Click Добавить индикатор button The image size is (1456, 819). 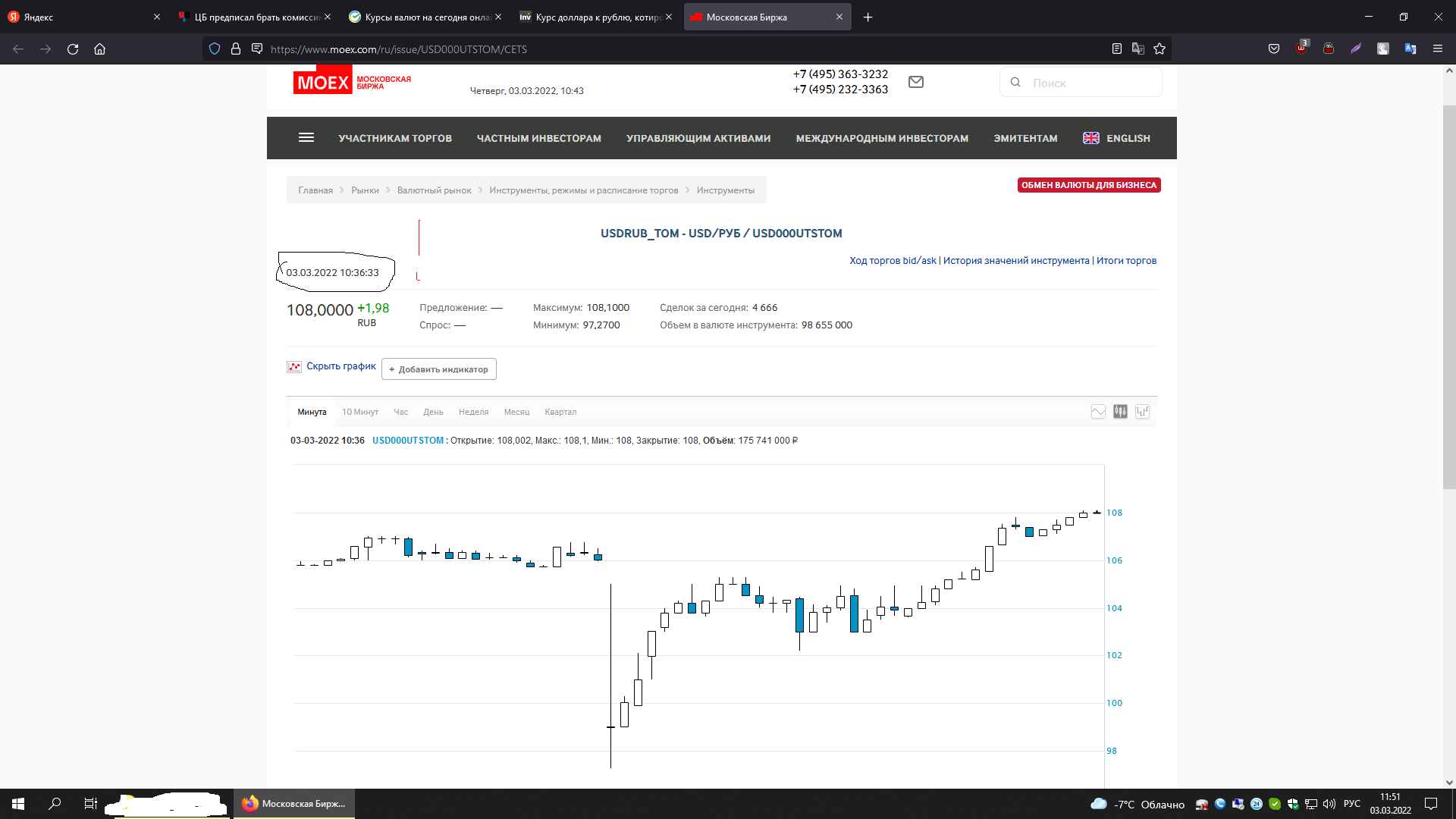pos(439,369)
